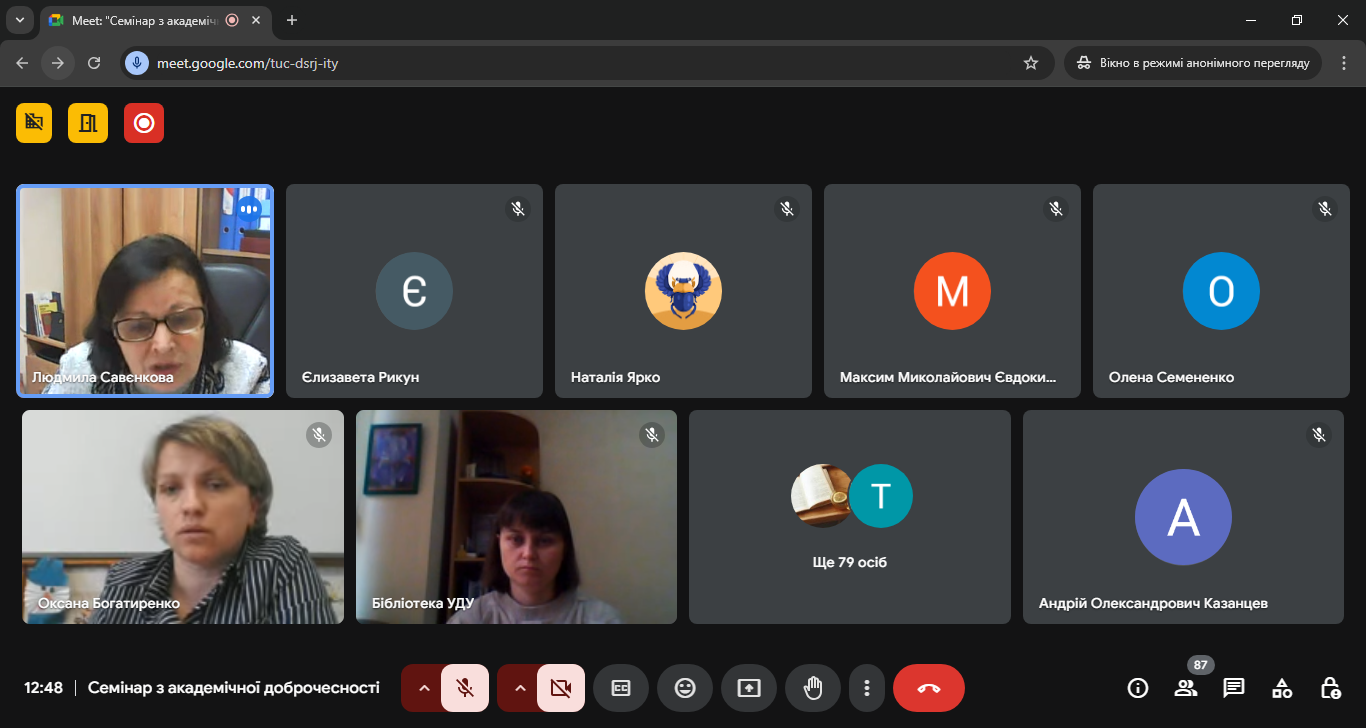1366x728 pixels.
Task: Open the three-dot more options menu
Action: click(867, 688)
